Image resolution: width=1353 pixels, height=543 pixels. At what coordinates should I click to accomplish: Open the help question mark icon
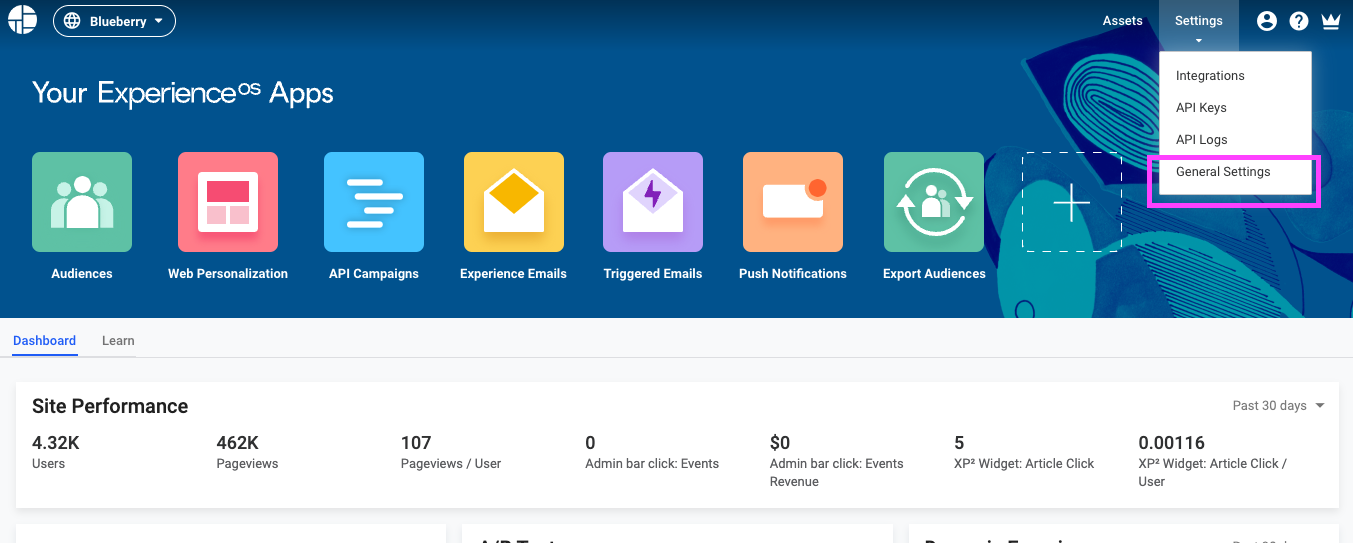[x=1299, y=21]
